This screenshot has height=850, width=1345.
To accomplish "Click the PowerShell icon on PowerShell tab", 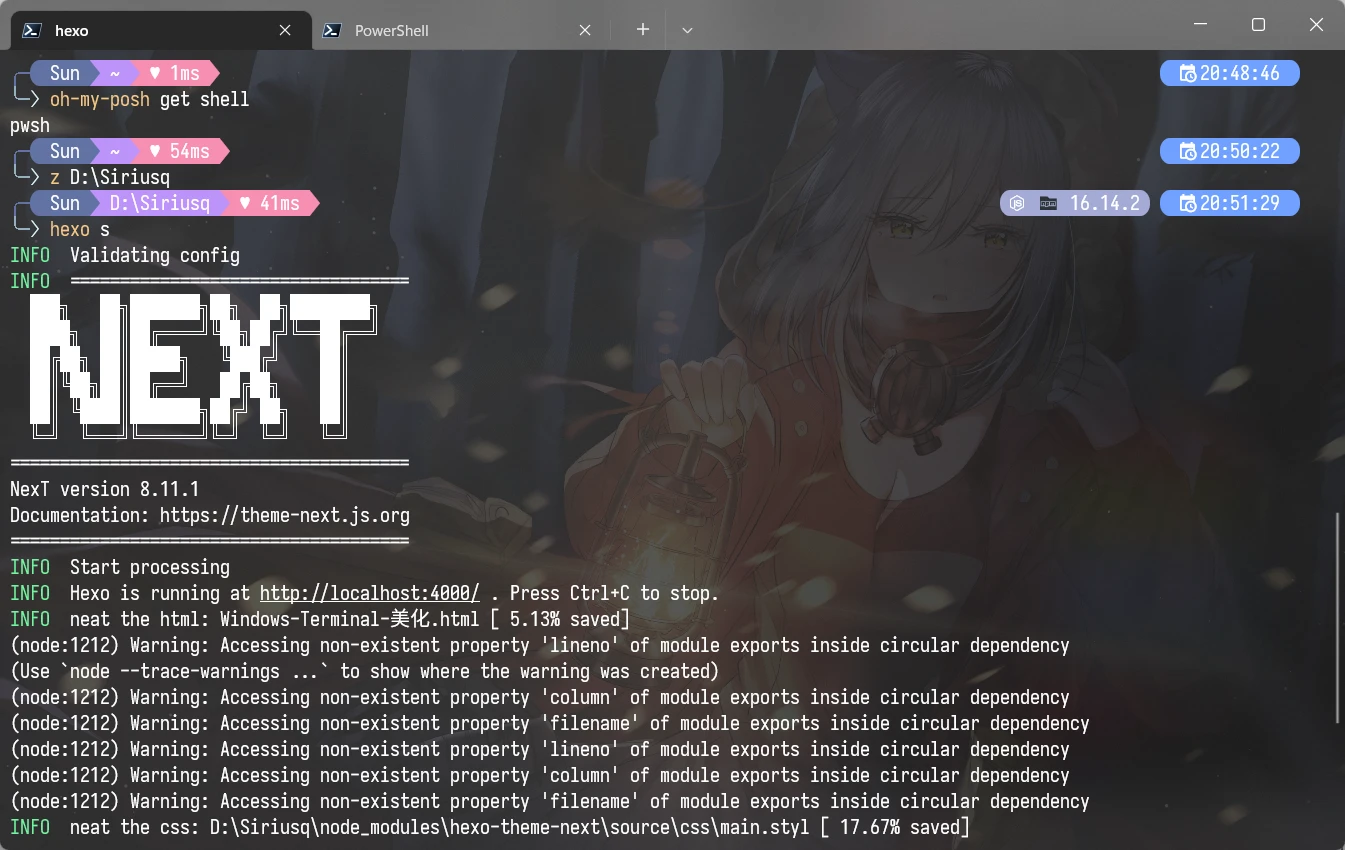I will point(333,30).
